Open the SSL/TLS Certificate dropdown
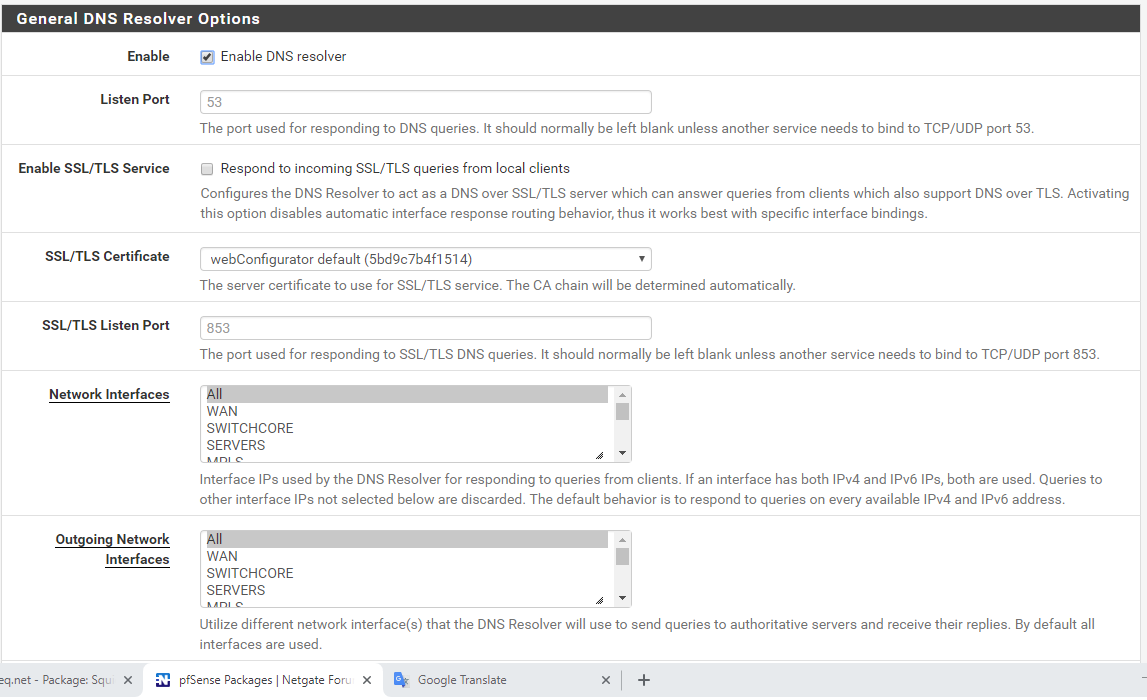This screenshot has width=1147, height=700. point(425,260)
